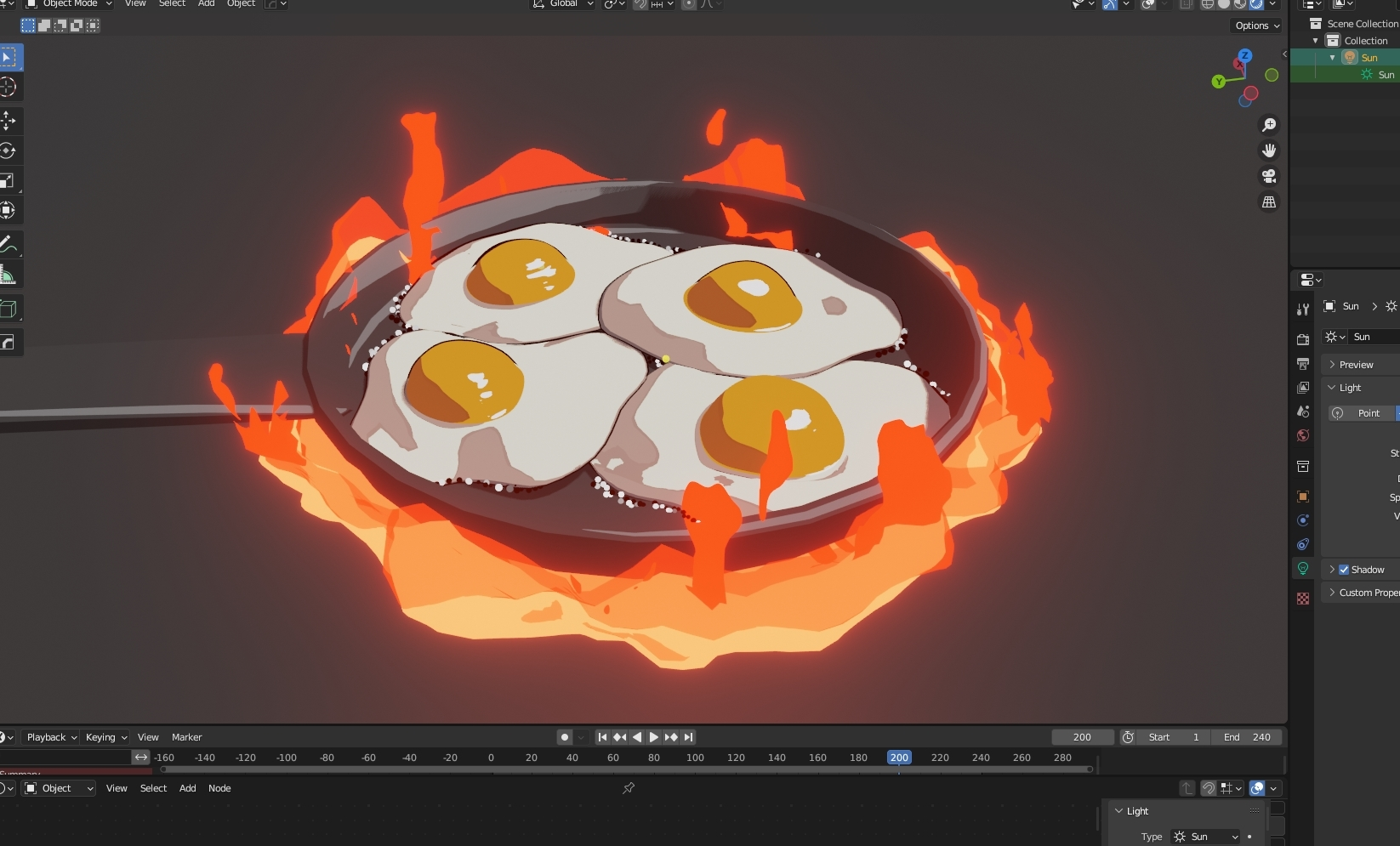Open the Object menu in the header

click(240, 4)
